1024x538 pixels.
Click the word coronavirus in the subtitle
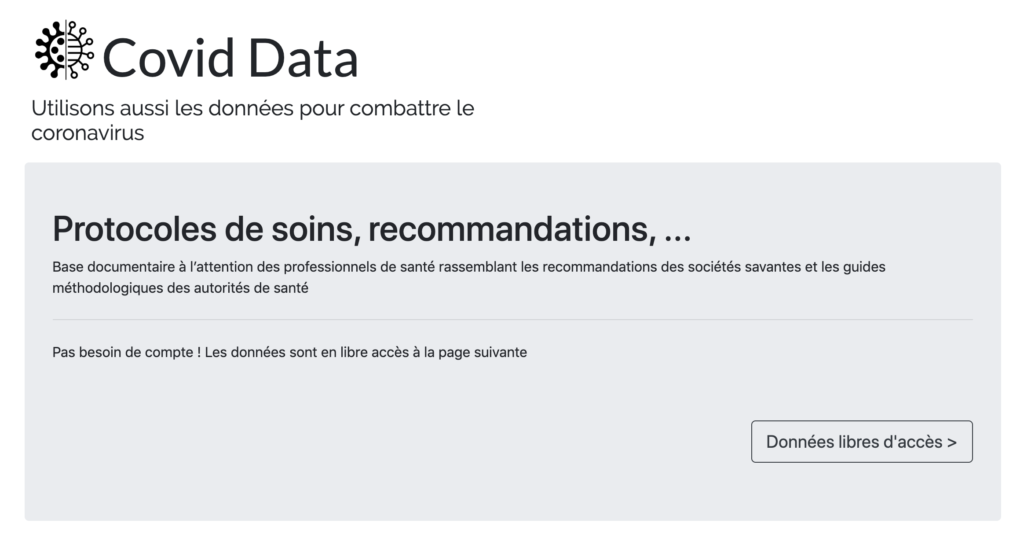point(88,133)
